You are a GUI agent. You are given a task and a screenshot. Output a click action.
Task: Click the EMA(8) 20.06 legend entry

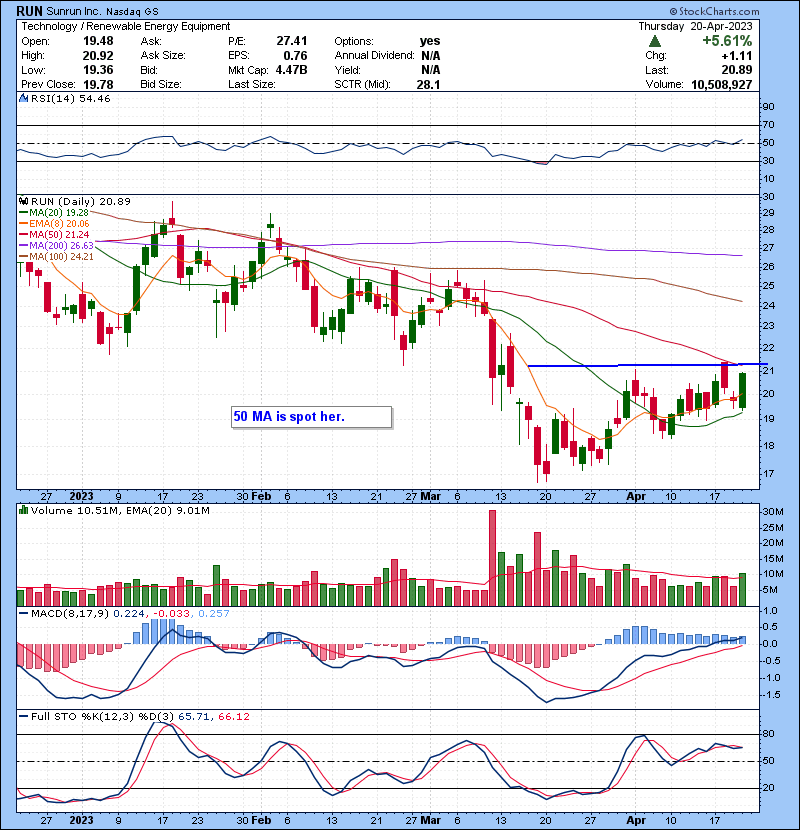(54, 223)
